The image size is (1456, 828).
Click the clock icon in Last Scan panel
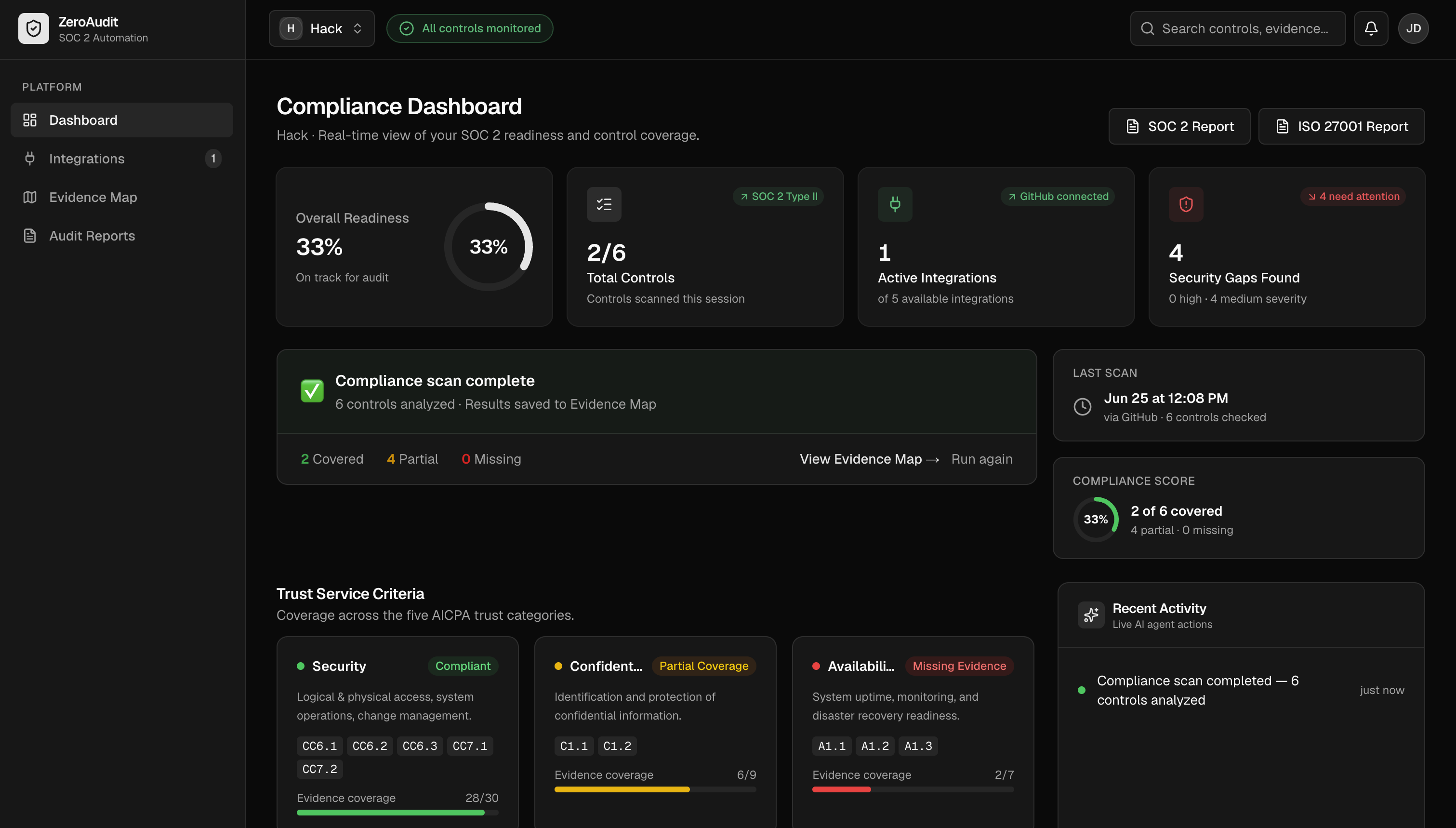[x=1082, y=407]
